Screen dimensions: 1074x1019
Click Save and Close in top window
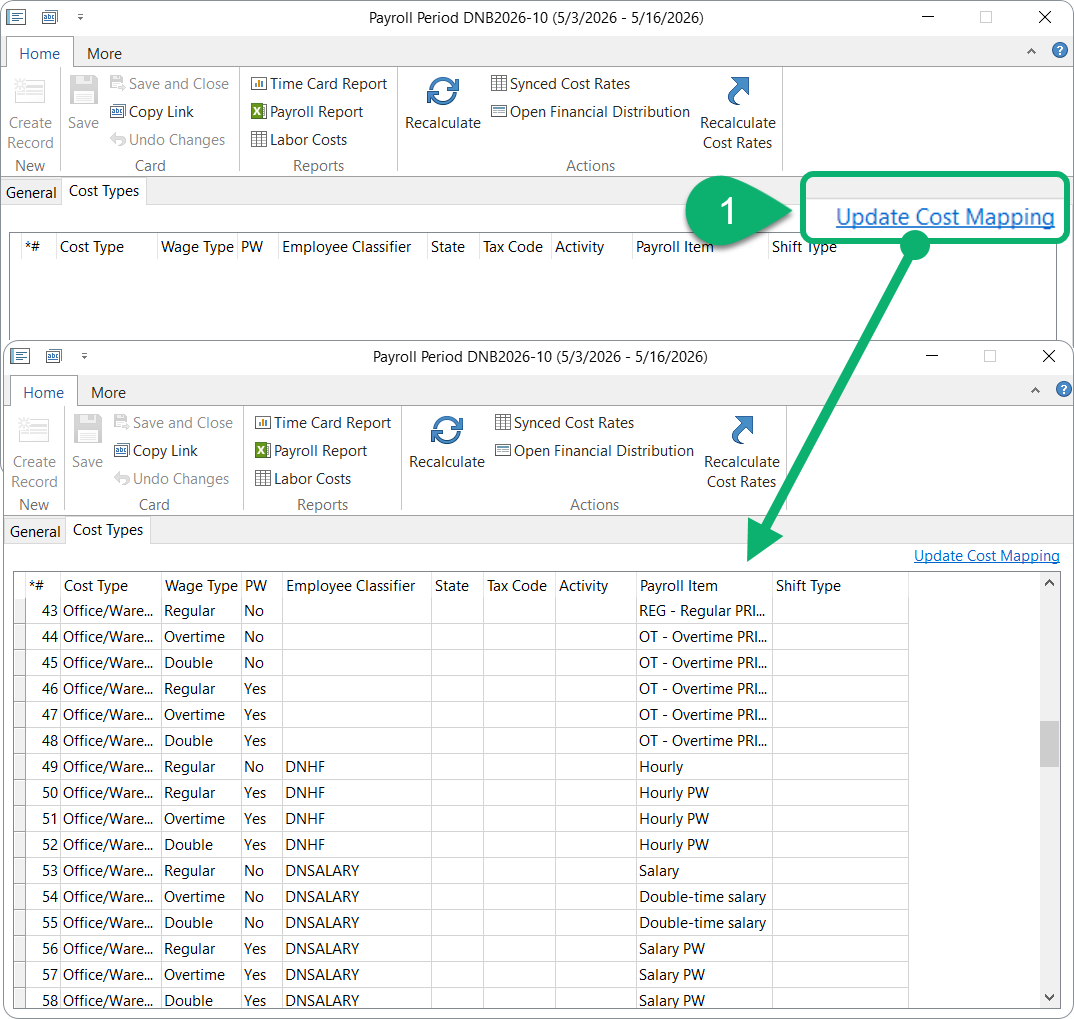(x=169, y=84)
